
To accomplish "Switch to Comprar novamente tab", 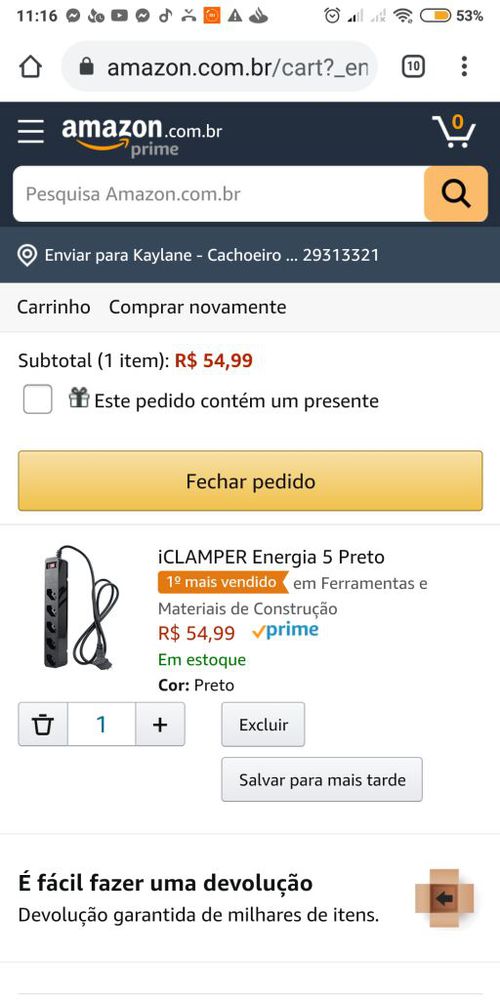I will [x=198, y=307].
